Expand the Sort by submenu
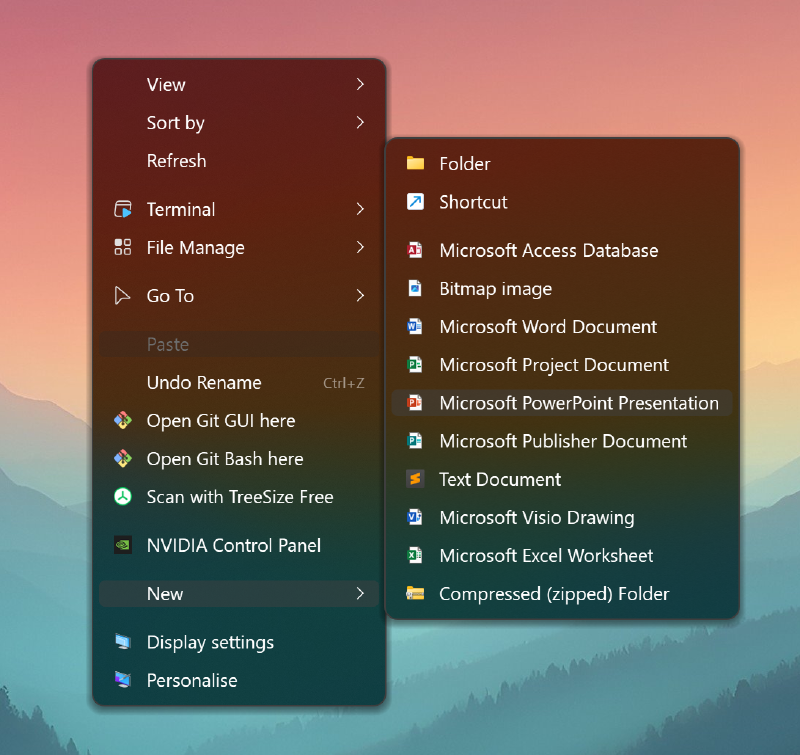 click(360, 123)
